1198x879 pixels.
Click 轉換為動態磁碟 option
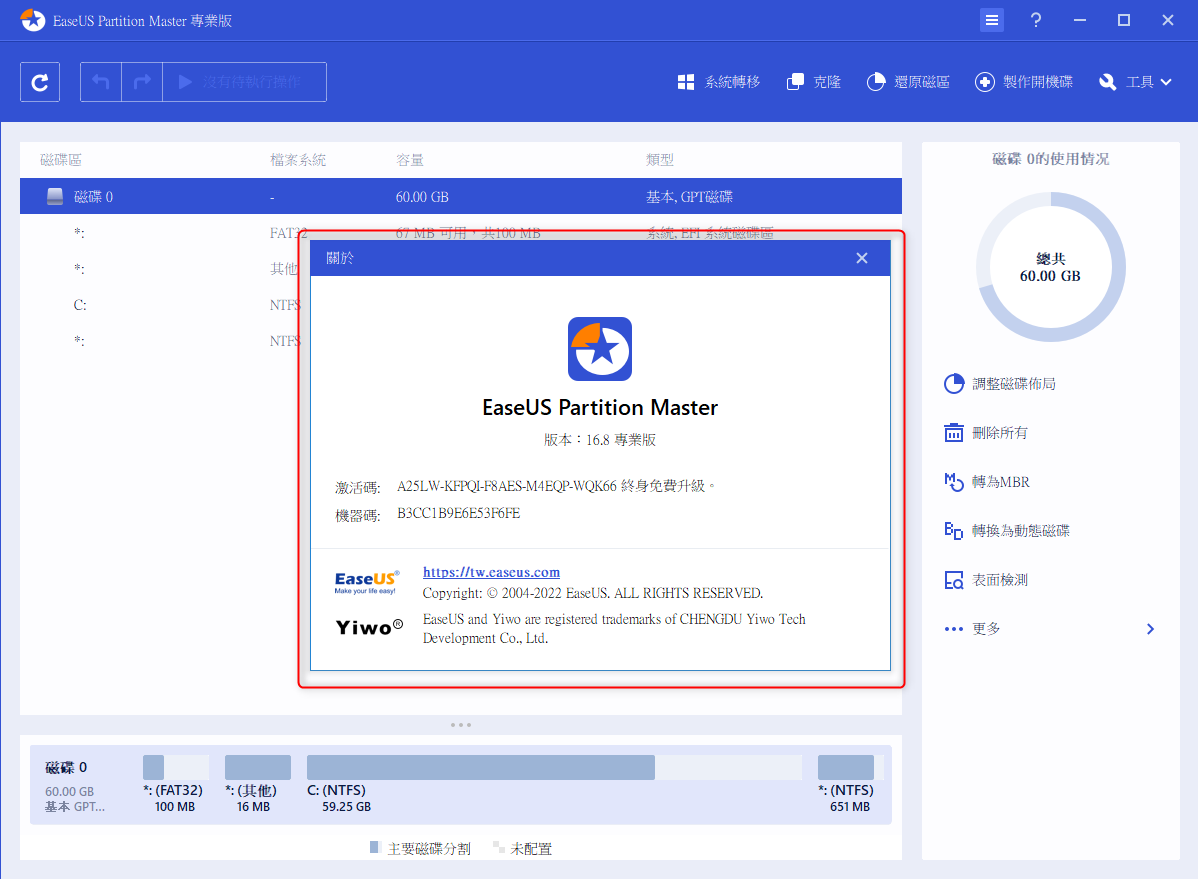pyautogui.click(x=1007, y=530)
